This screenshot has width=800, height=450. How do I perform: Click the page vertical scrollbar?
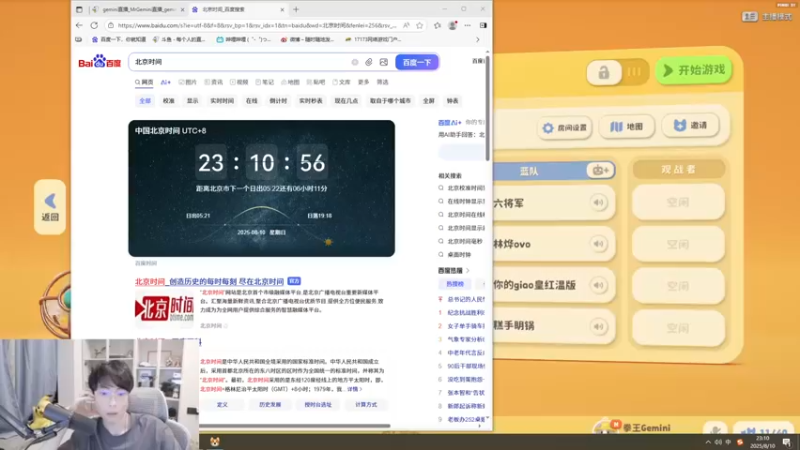tap(488, 110)
